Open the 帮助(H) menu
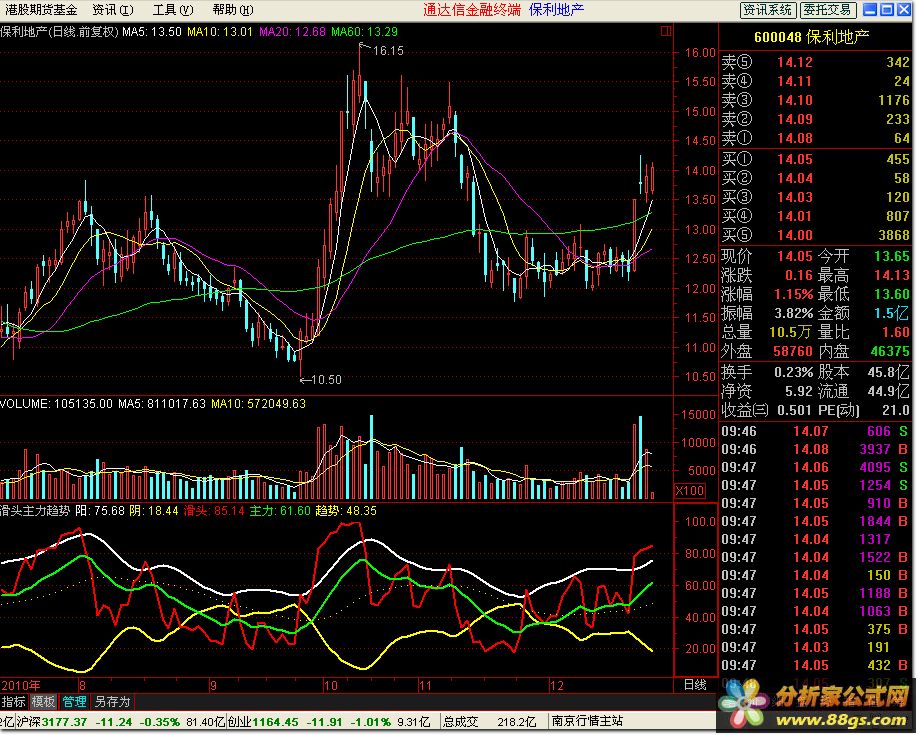This screenshot has width=918, height=735. (x=232, y=10)
